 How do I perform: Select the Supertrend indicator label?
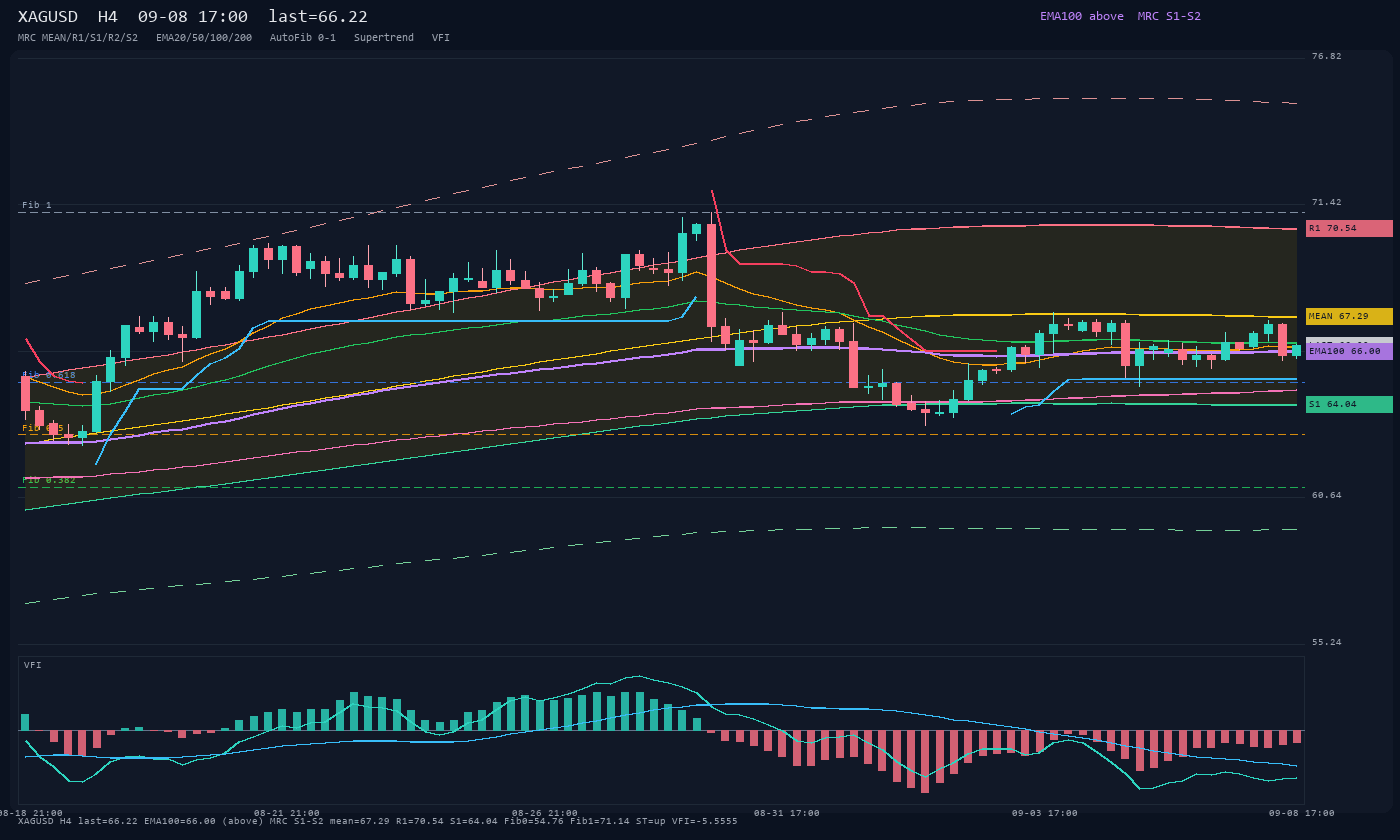(x=384, y=38)
